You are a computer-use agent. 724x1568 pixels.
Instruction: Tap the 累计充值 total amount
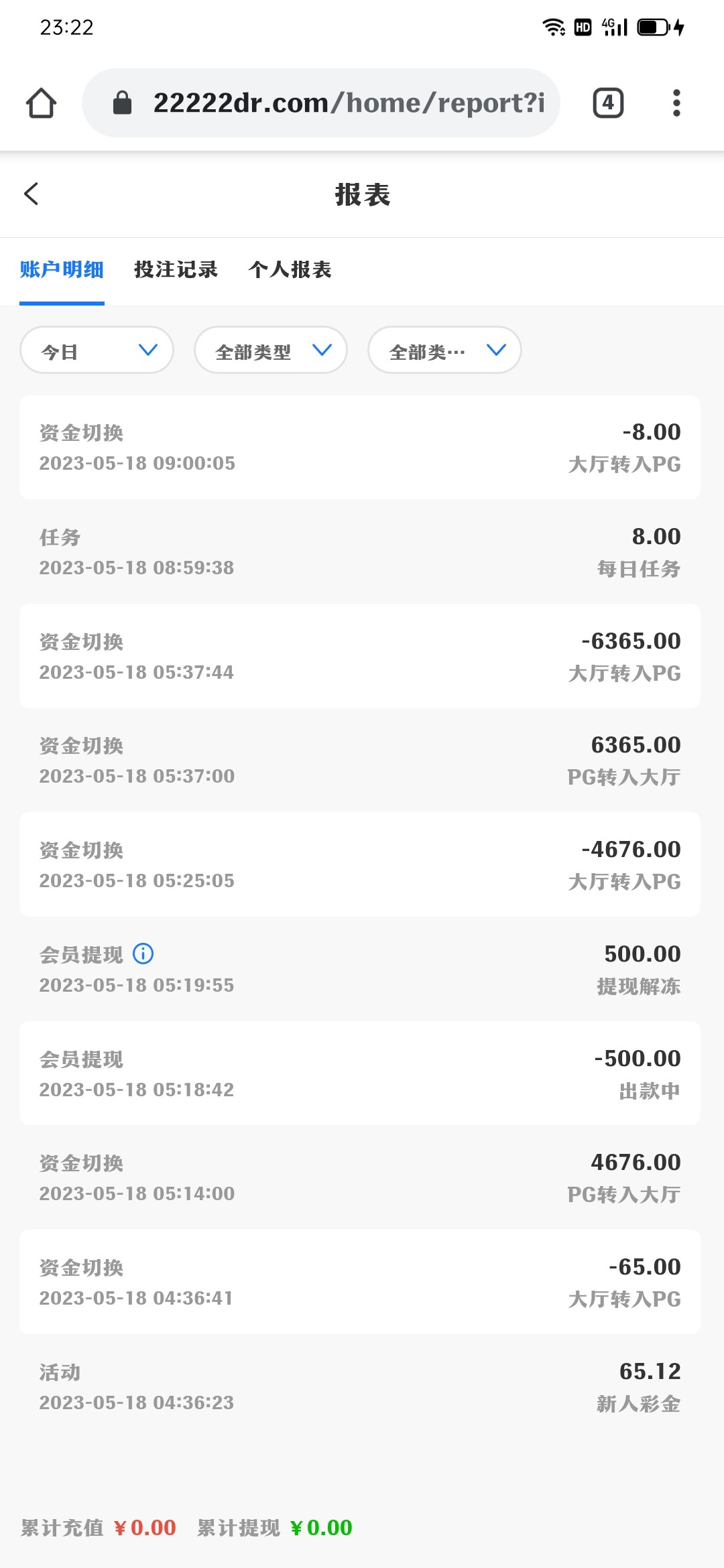pyautogui.click(x=145, y=1528)
